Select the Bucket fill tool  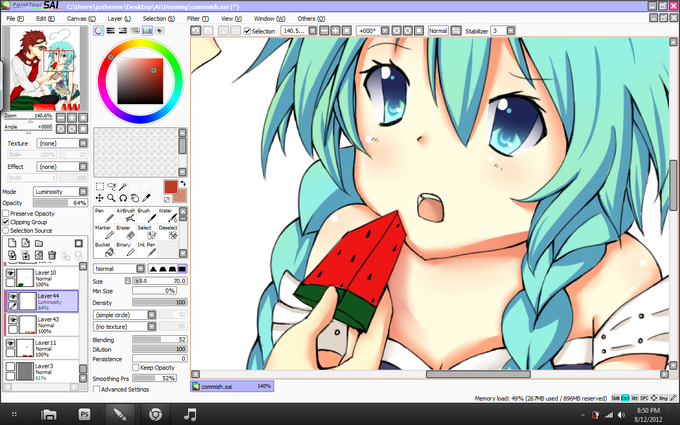[104, 249]
